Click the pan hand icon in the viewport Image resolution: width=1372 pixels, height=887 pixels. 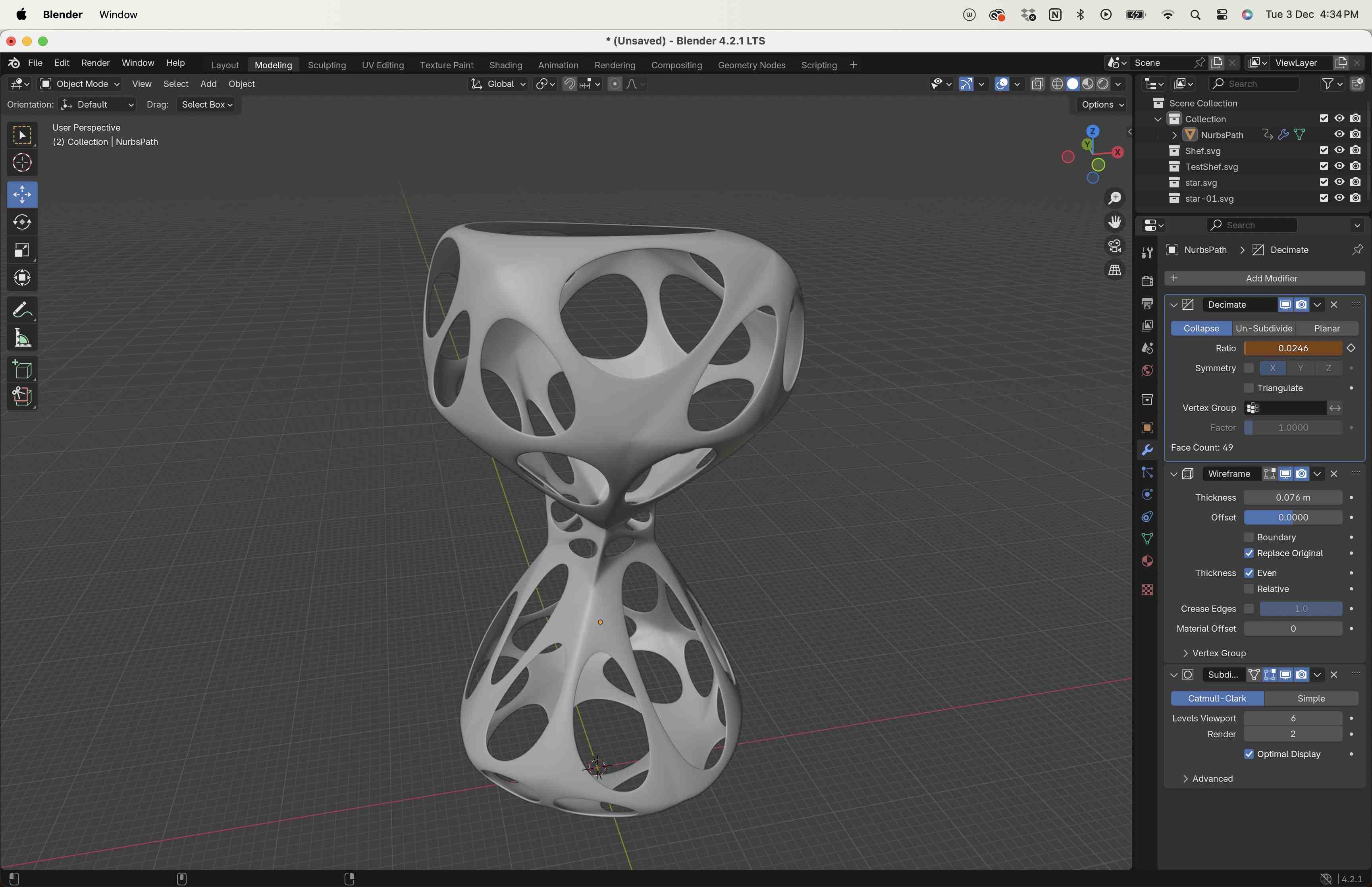point(1115,222)
